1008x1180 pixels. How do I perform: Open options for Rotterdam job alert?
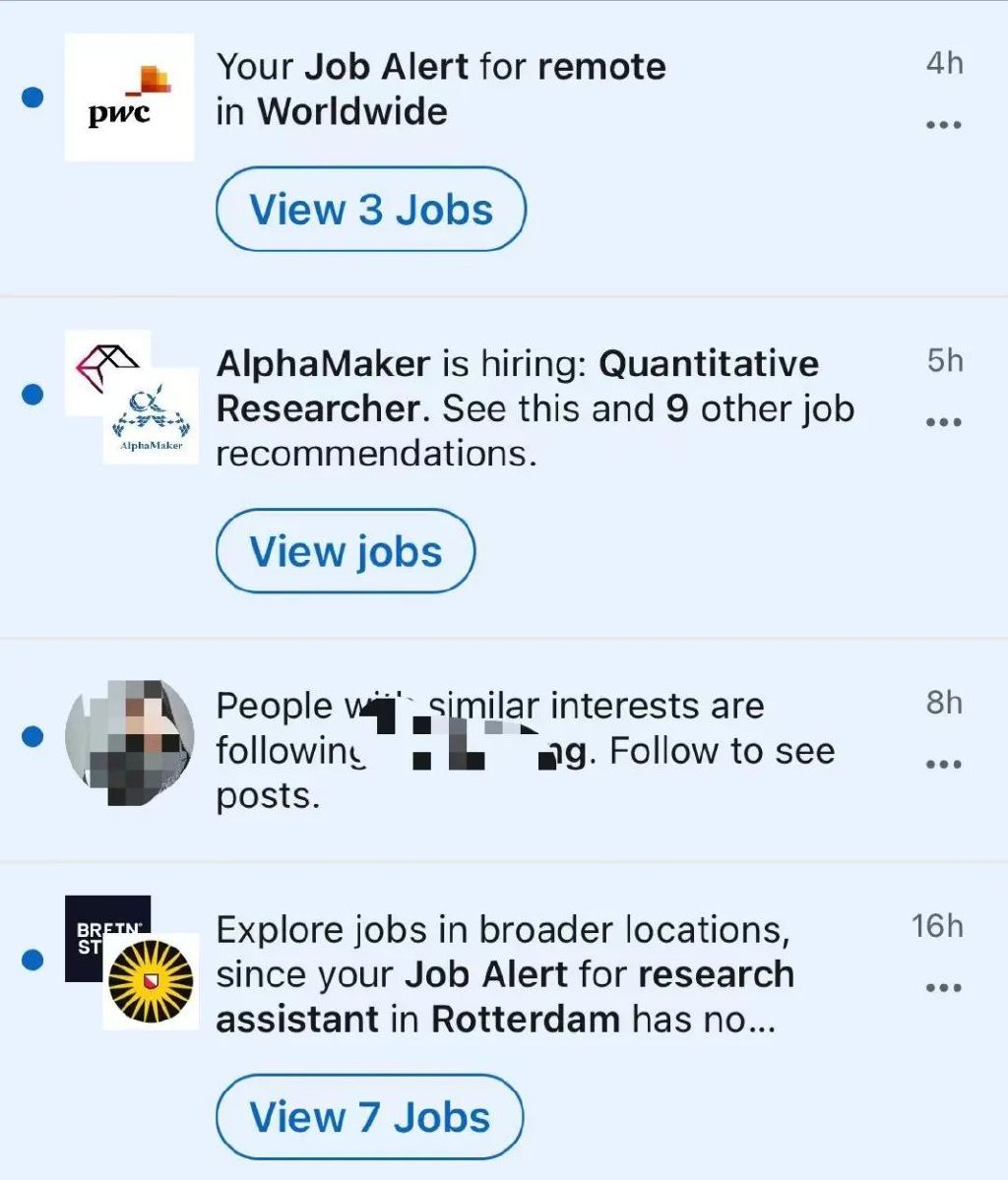pos(943,988)
